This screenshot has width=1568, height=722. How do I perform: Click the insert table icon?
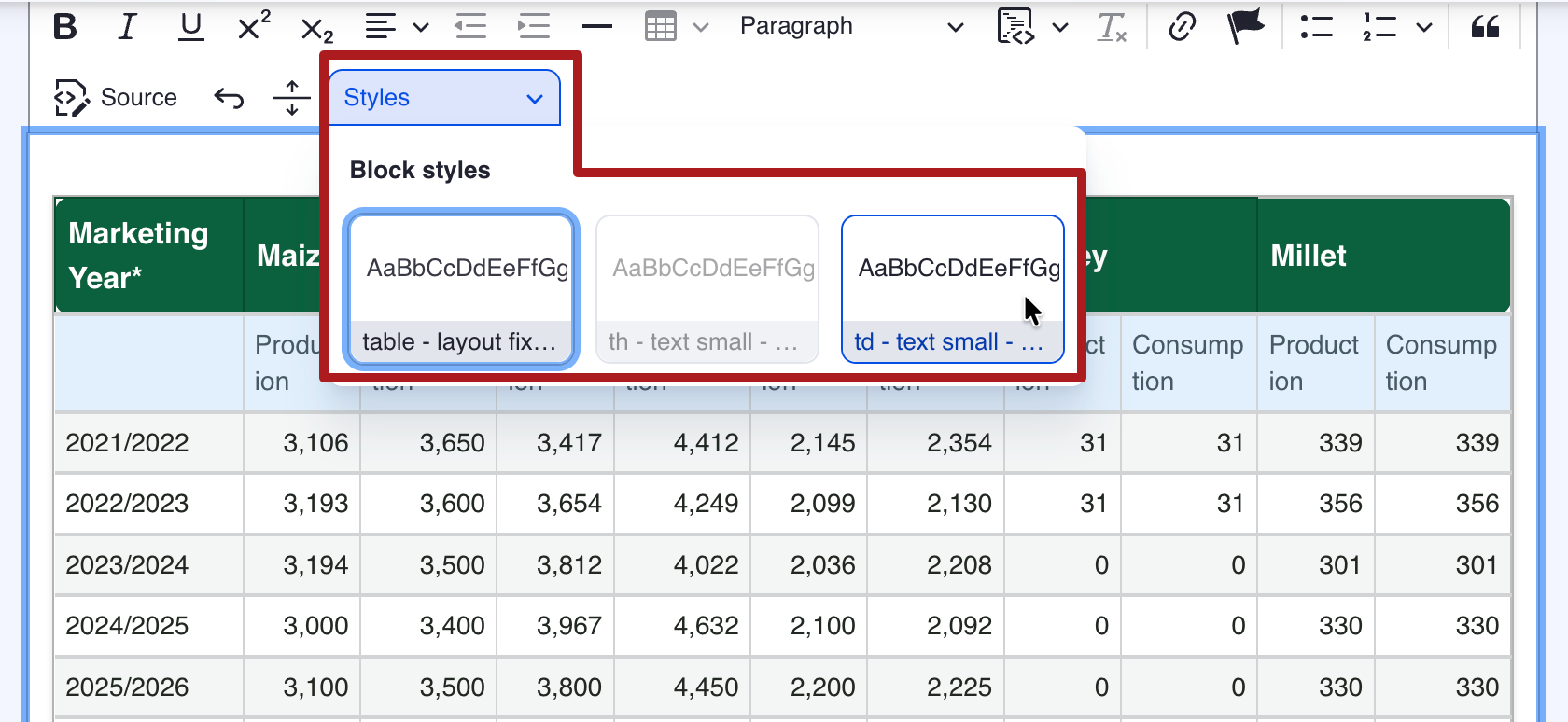[661, 27]
